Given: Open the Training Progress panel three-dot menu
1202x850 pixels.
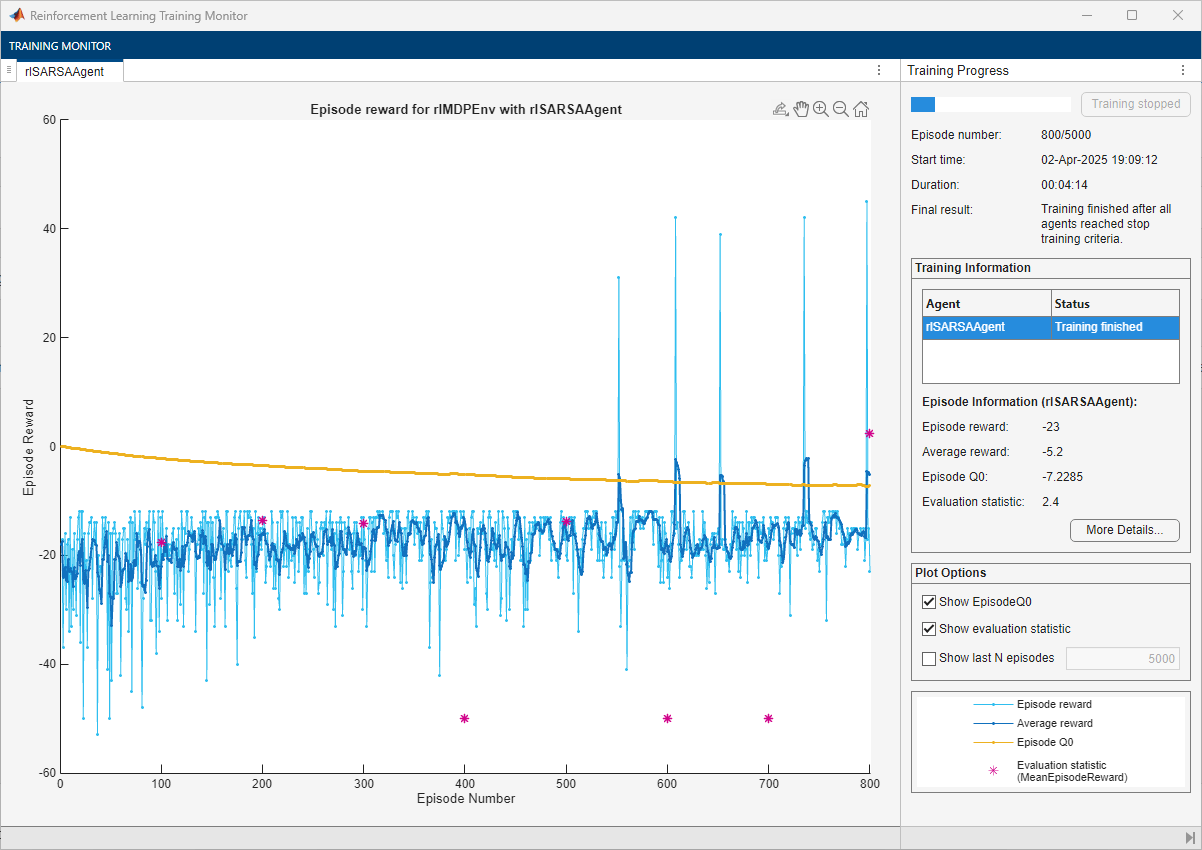Looking at the screenshot, I should 1183,71.
